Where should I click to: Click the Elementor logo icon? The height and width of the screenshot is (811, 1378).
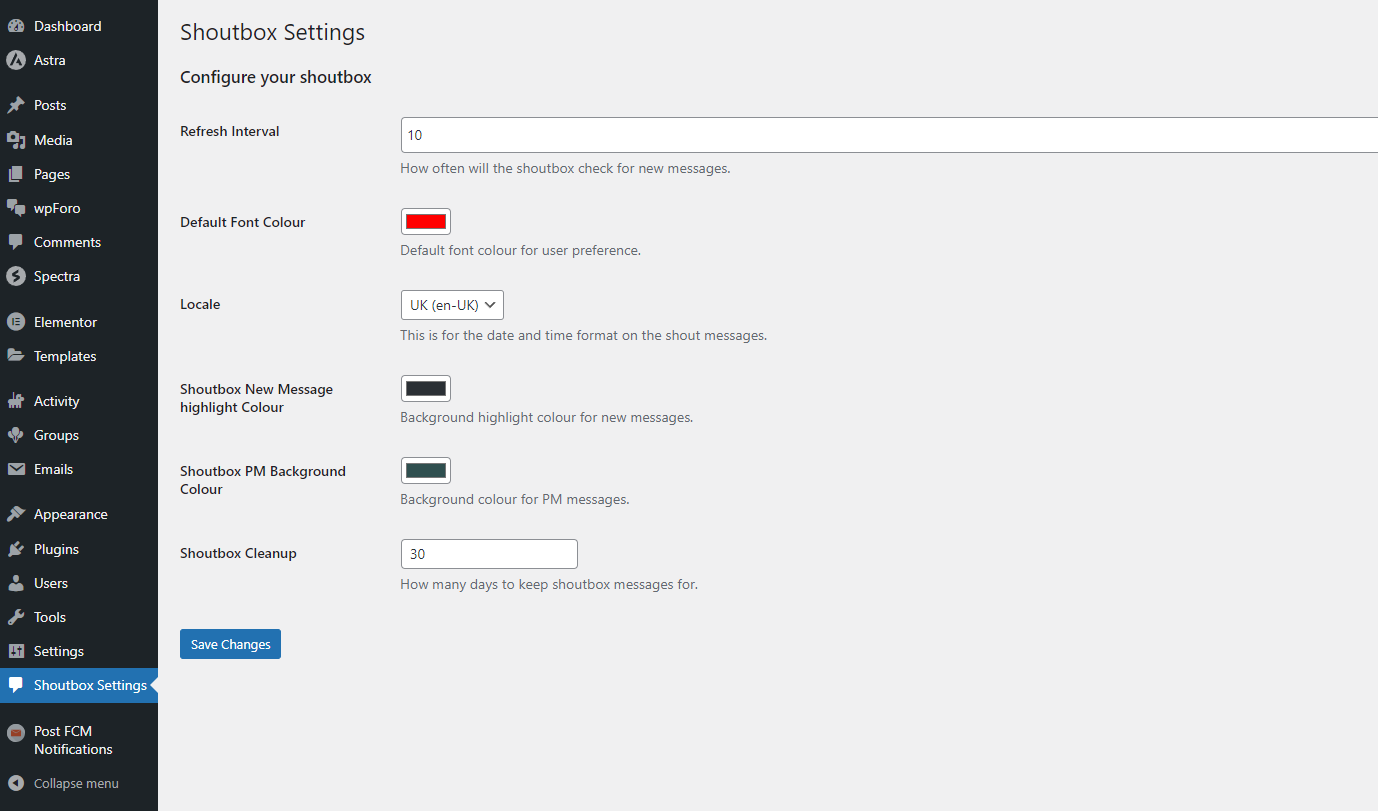16,322
